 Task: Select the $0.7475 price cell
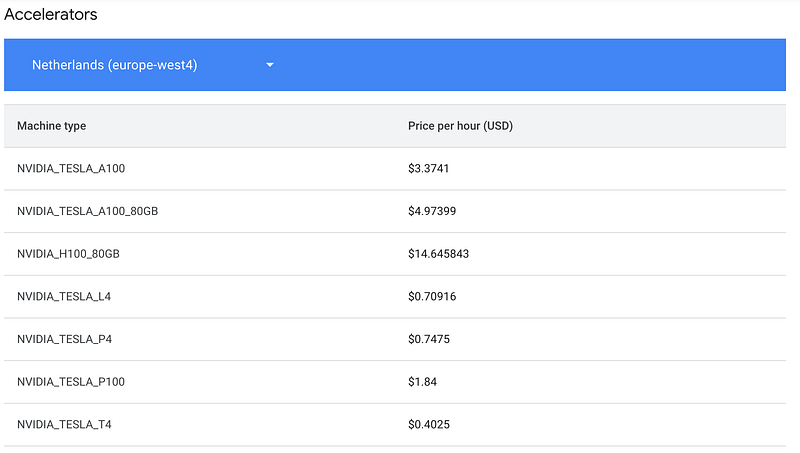pos(429,339)
